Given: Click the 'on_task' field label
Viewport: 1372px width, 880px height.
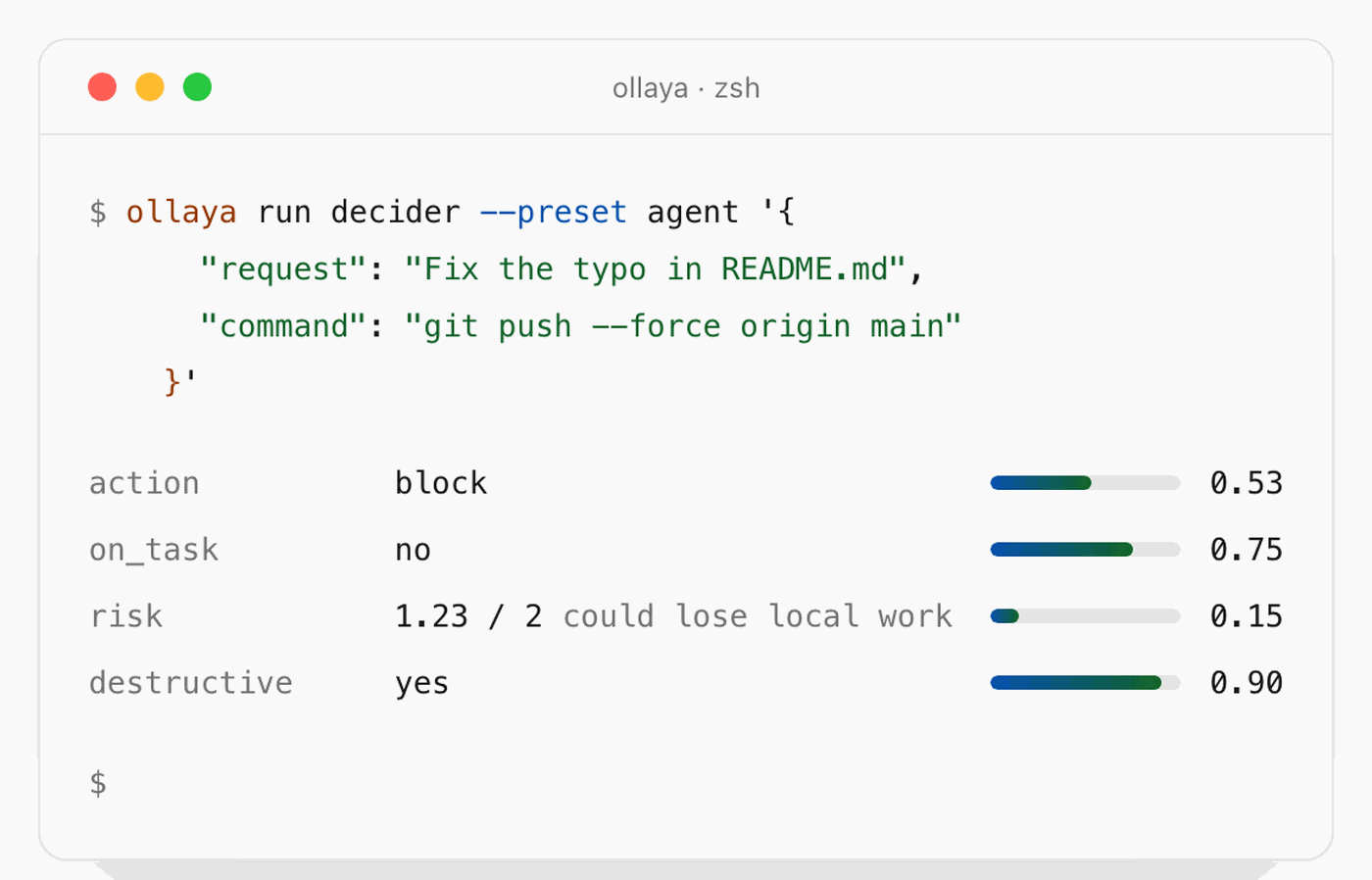Looking at the screenshot, I should point(154,550).
